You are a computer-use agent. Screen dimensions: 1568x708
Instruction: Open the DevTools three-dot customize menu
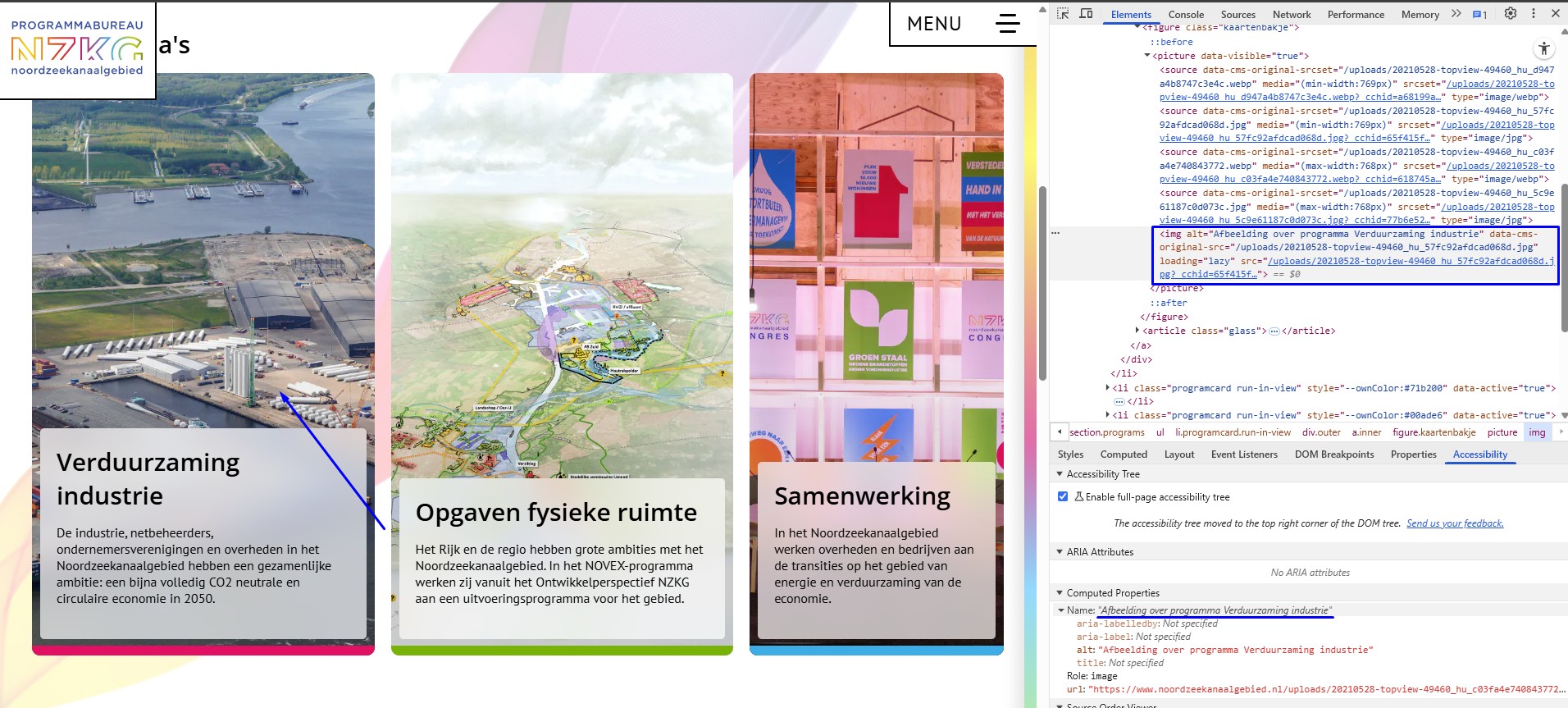[1533, 14]
